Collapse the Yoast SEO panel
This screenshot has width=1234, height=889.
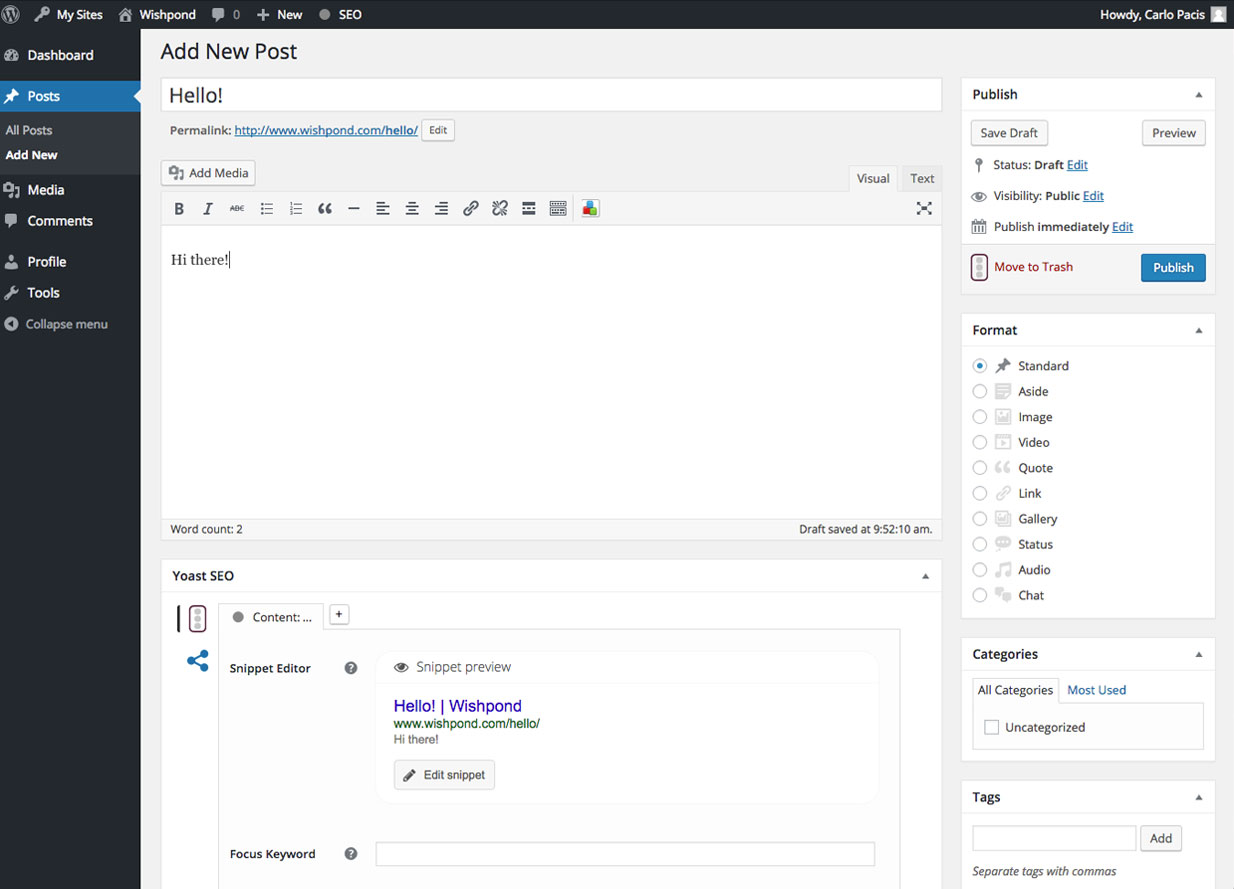coord(925,576)
